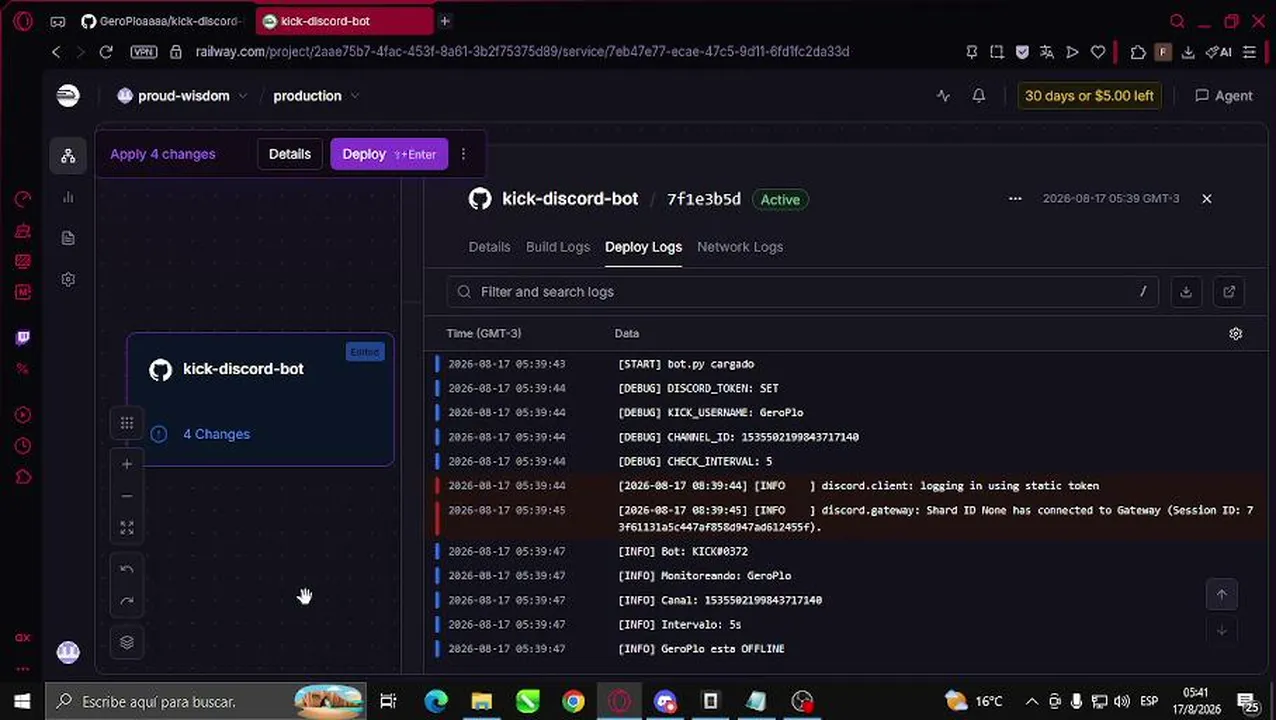Image resolution: width=1276 pixels, height=720 pixels.
Task: Zoom in on the canvas
Action: click(x=127, y=464)
